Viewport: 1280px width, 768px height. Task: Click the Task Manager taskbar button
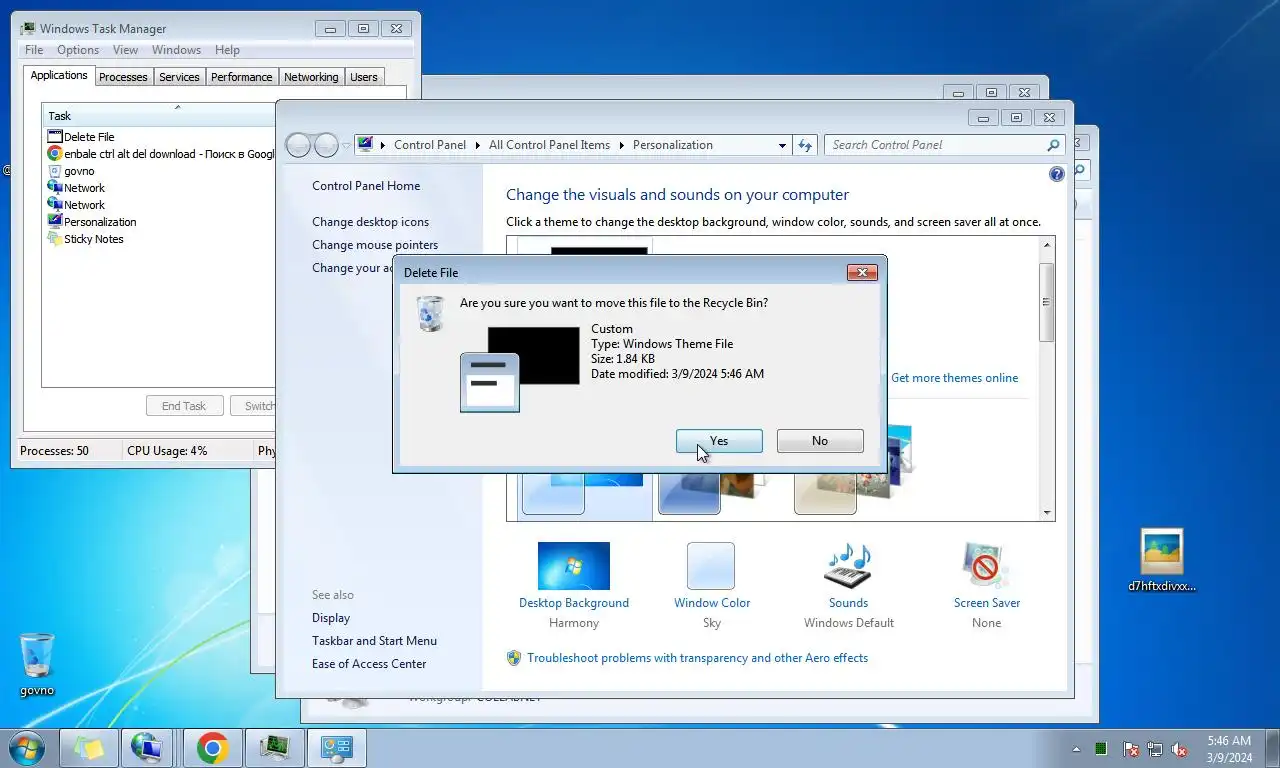pyautogui.click(x=274, y=748)
